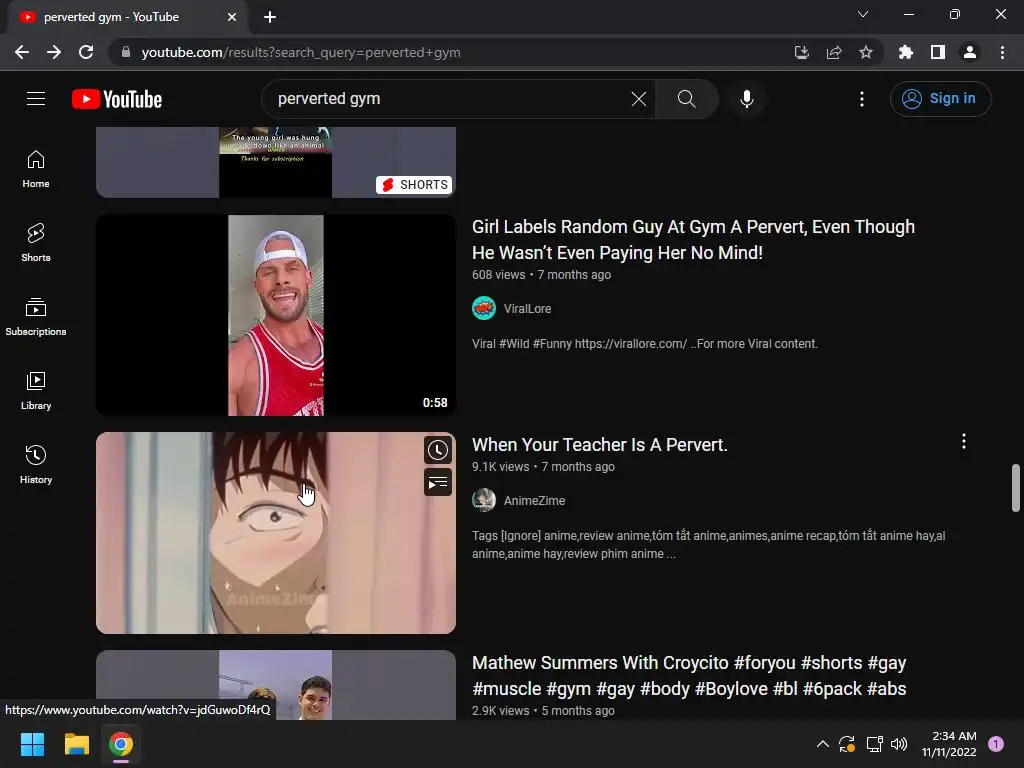
Task: Click the '608 views • 7 months ago' text
Action: tap(541, 275)
